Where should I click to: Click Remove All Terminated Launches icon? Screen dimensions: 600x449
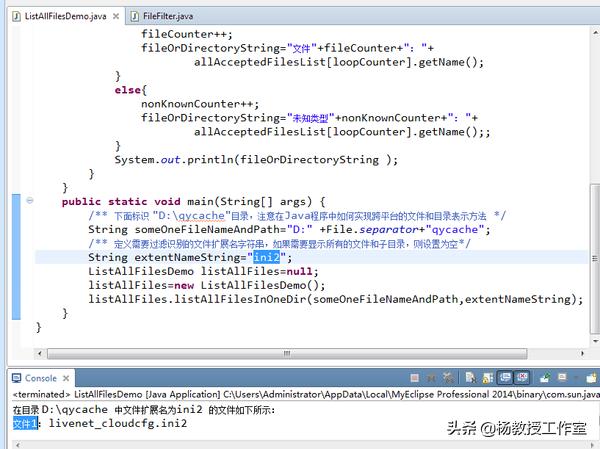tap(448, 378)
